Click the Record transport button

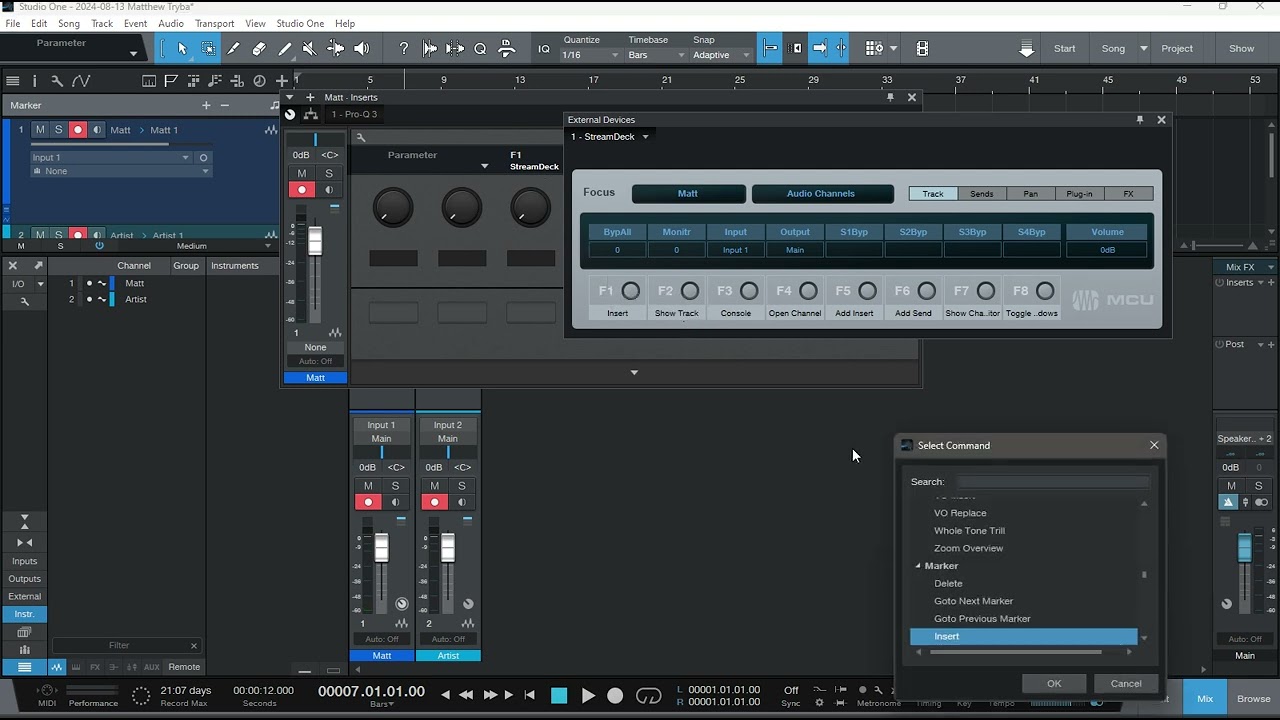point(615,695)
